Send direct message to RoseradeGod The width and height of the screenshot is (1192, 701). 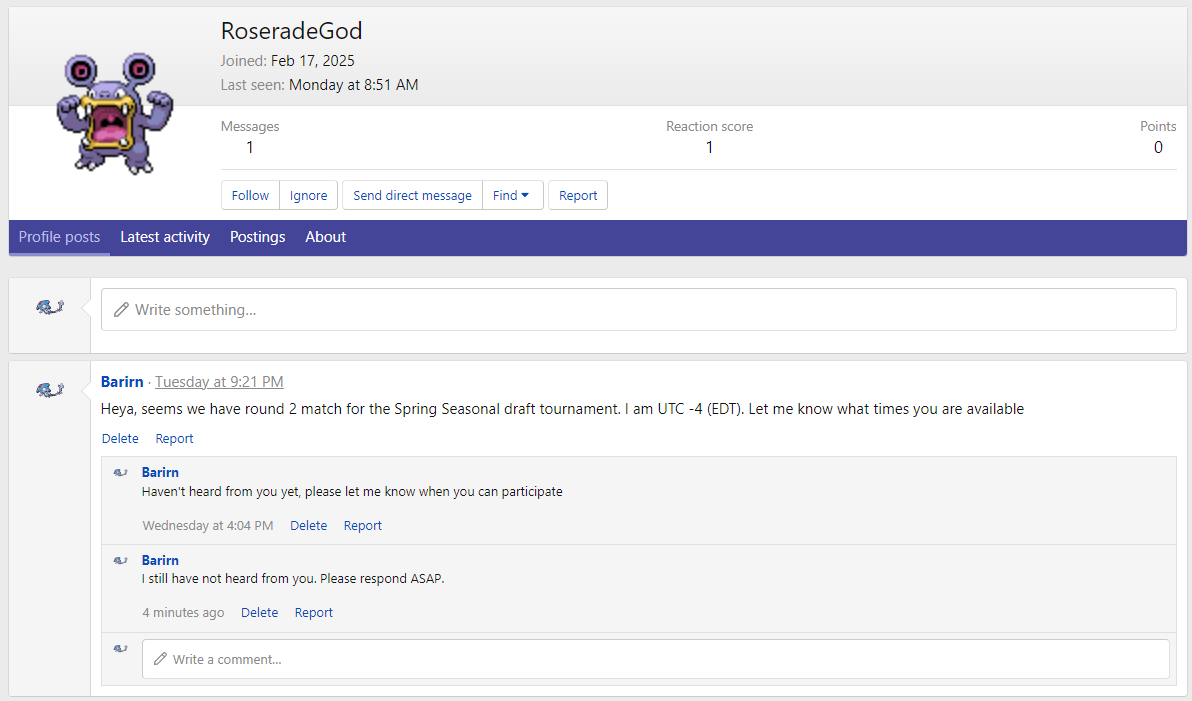click(412, 195)
